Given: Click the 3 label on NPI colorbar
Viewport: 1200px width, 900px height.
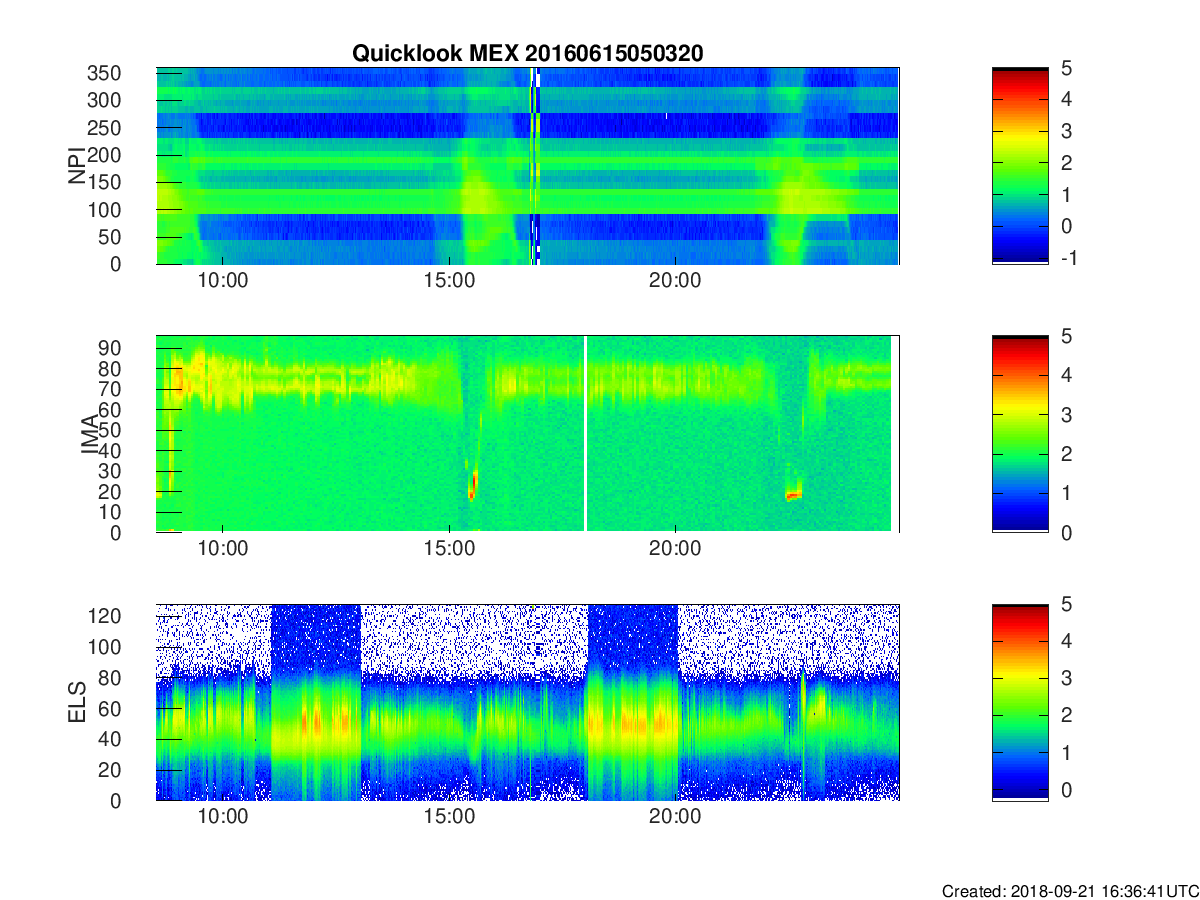Looking at the screenshot, I should 1066,131.
